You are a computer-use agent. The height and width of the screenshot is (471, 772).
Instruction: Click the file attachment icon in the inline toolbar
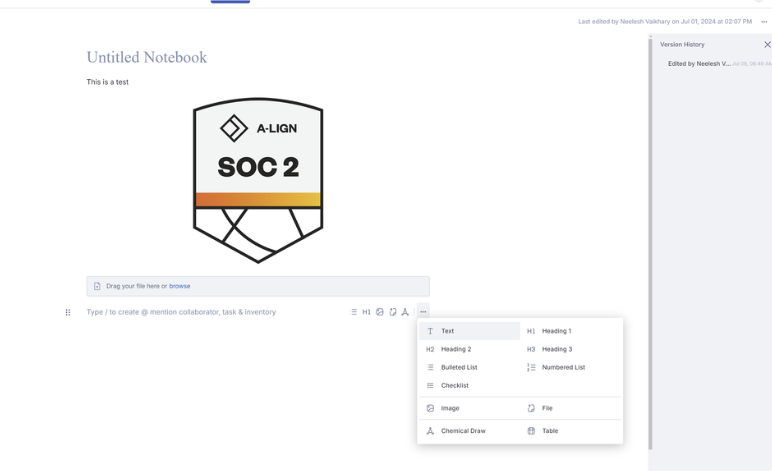tap(392, 312)
